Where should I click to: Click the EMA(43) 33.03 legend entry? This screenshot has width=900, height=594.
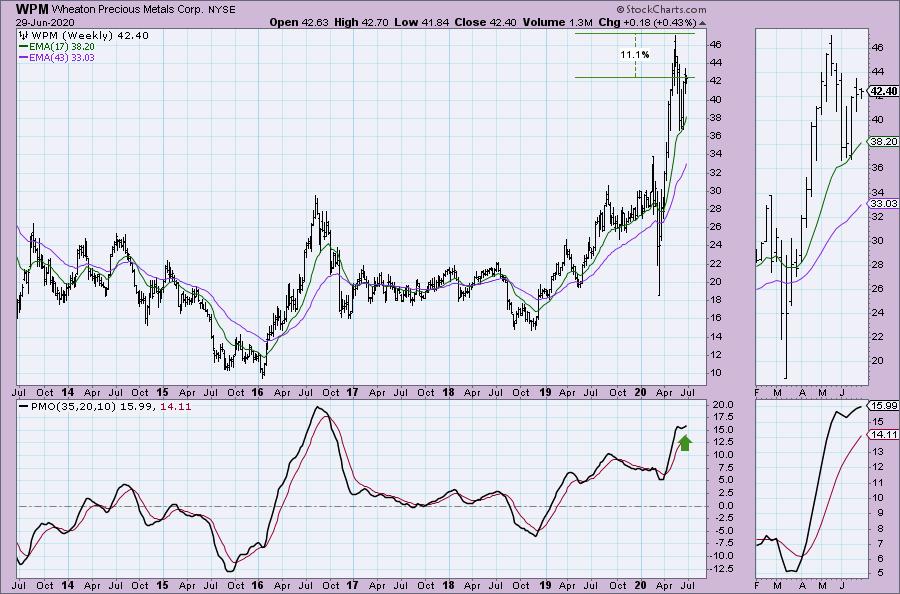(57, 57)
